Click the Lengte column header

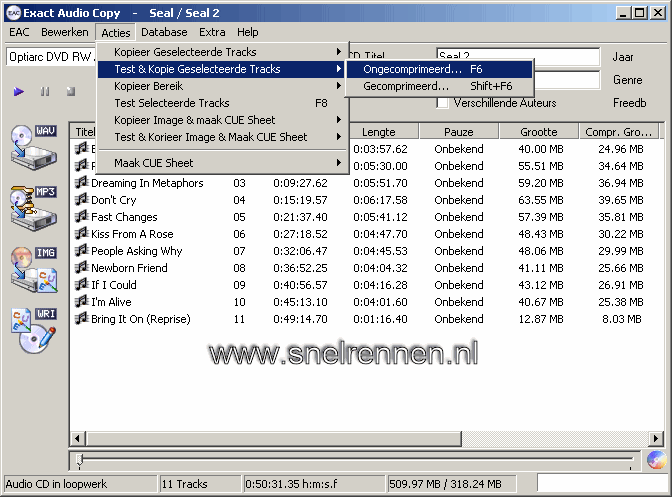pyautogui.click(x=384, y=132)
